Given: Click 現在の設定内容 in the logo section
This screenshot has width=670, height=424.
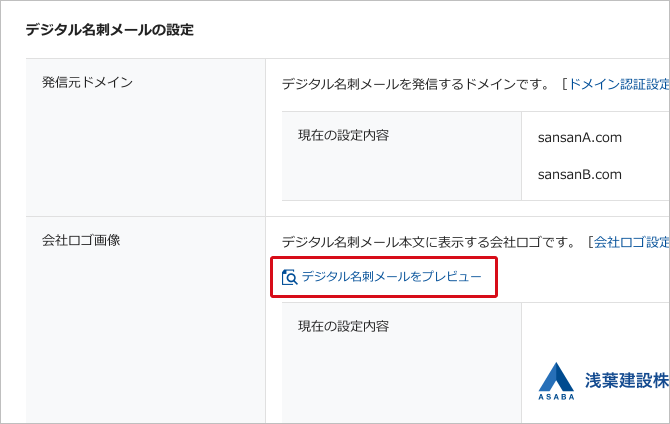Looking at the screenshot, I should (343, 326).
